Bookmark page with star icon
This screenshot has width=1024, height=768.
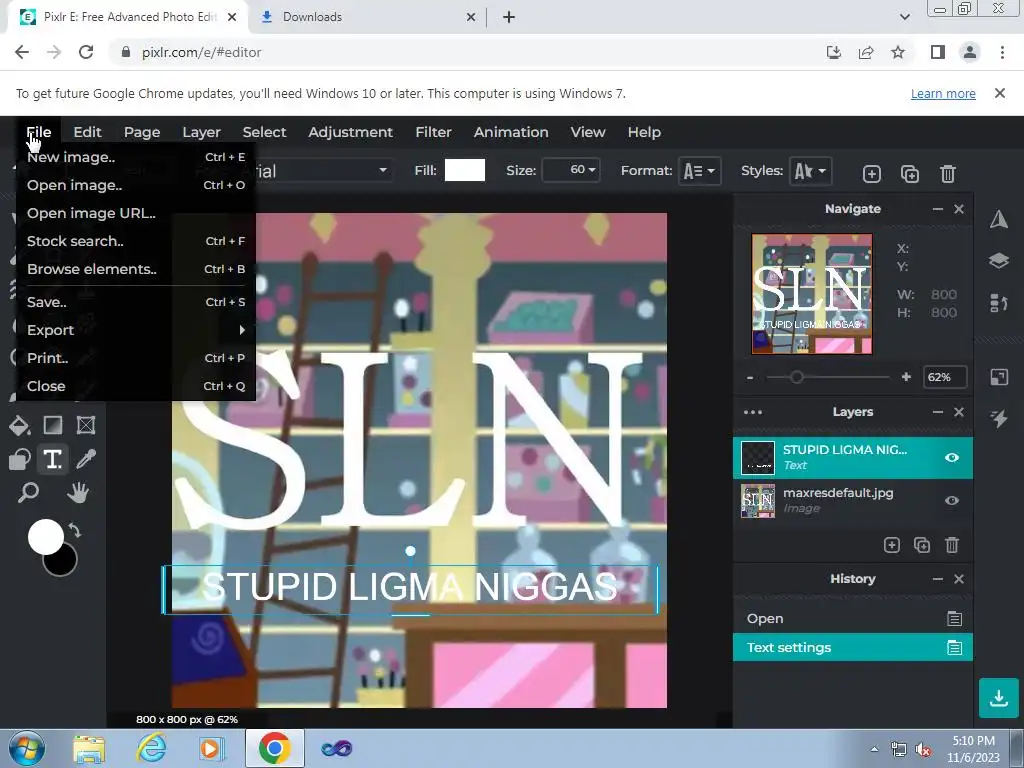[x=898, y=52]
